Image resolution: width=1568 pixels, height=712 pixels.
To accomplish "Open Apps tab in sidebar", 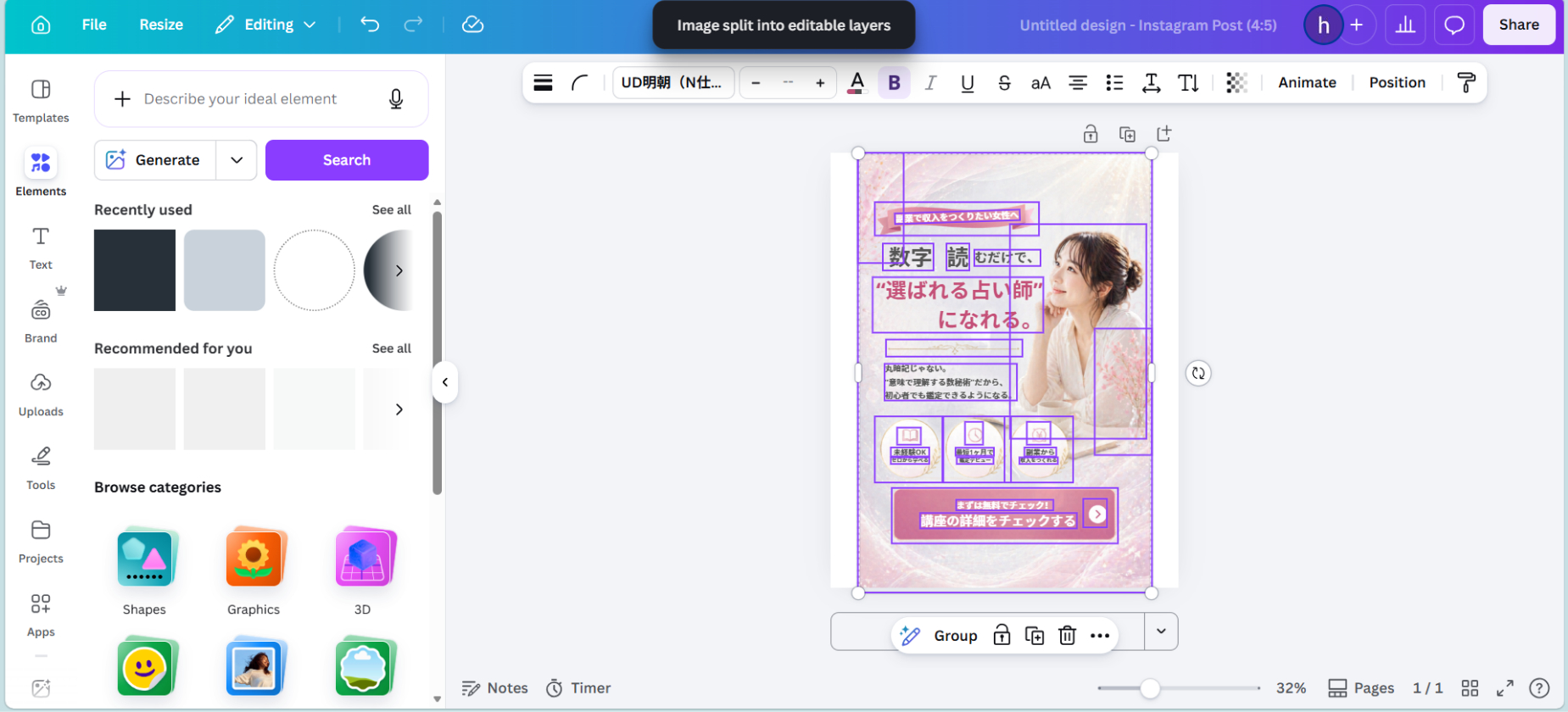I will (41, 615).
